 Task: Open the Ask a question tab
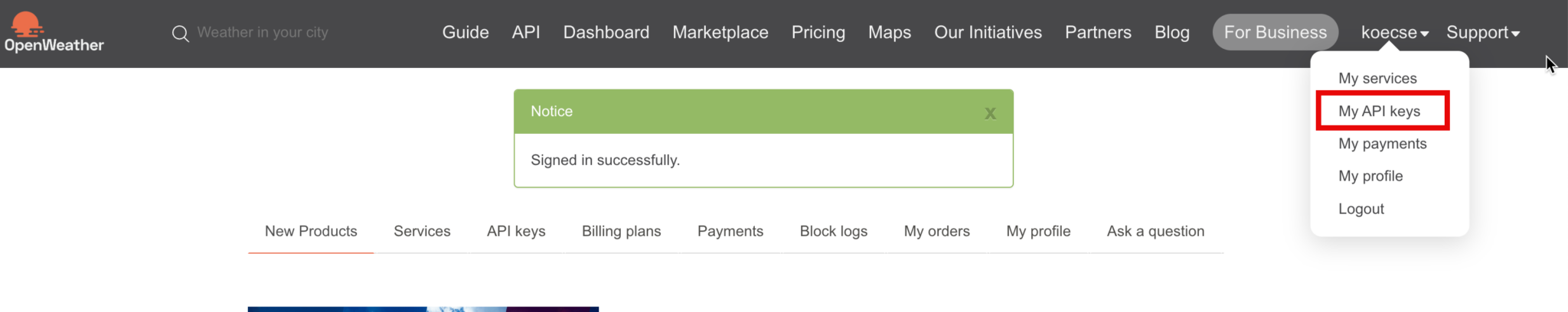1155,231
